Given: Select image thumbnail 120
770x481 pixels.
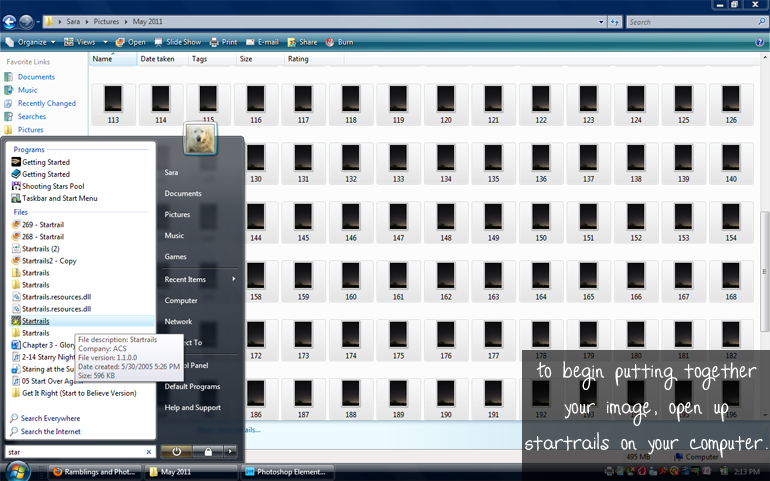Looking at the screenshot, I should (446, 104).
